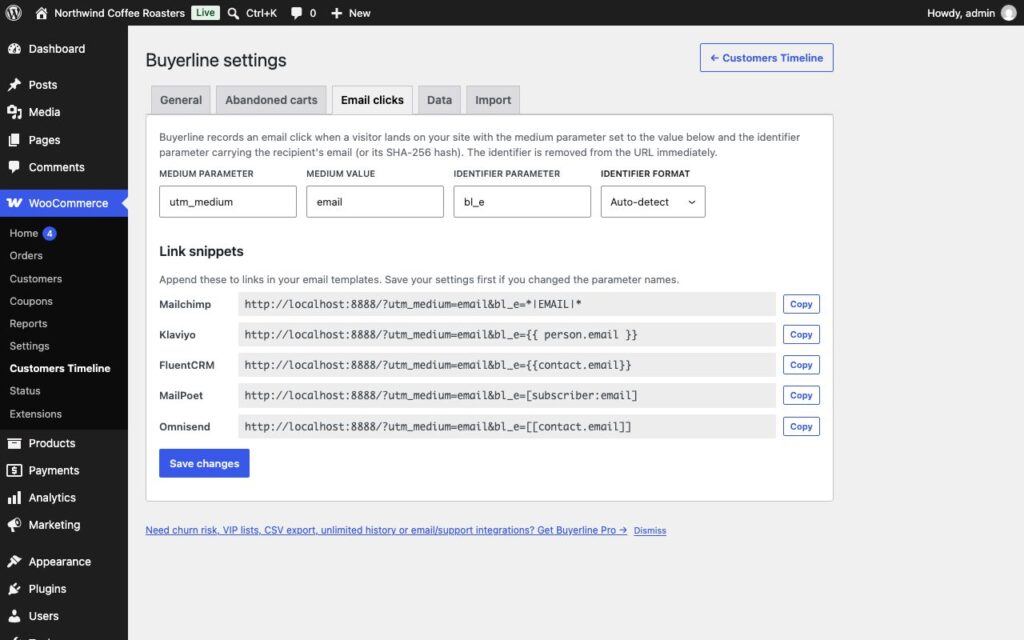Click the admin avatar icon

(x=1008, y=13)
